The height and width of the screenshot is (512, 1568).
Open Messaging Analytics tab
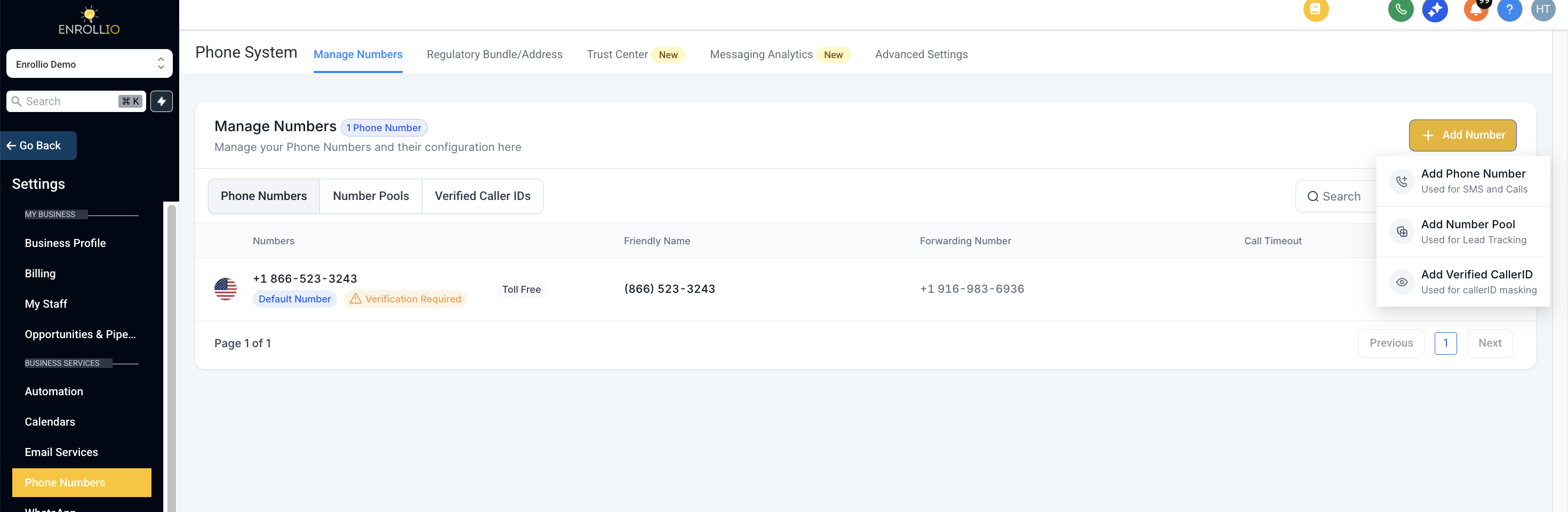(x=780, y=55)
